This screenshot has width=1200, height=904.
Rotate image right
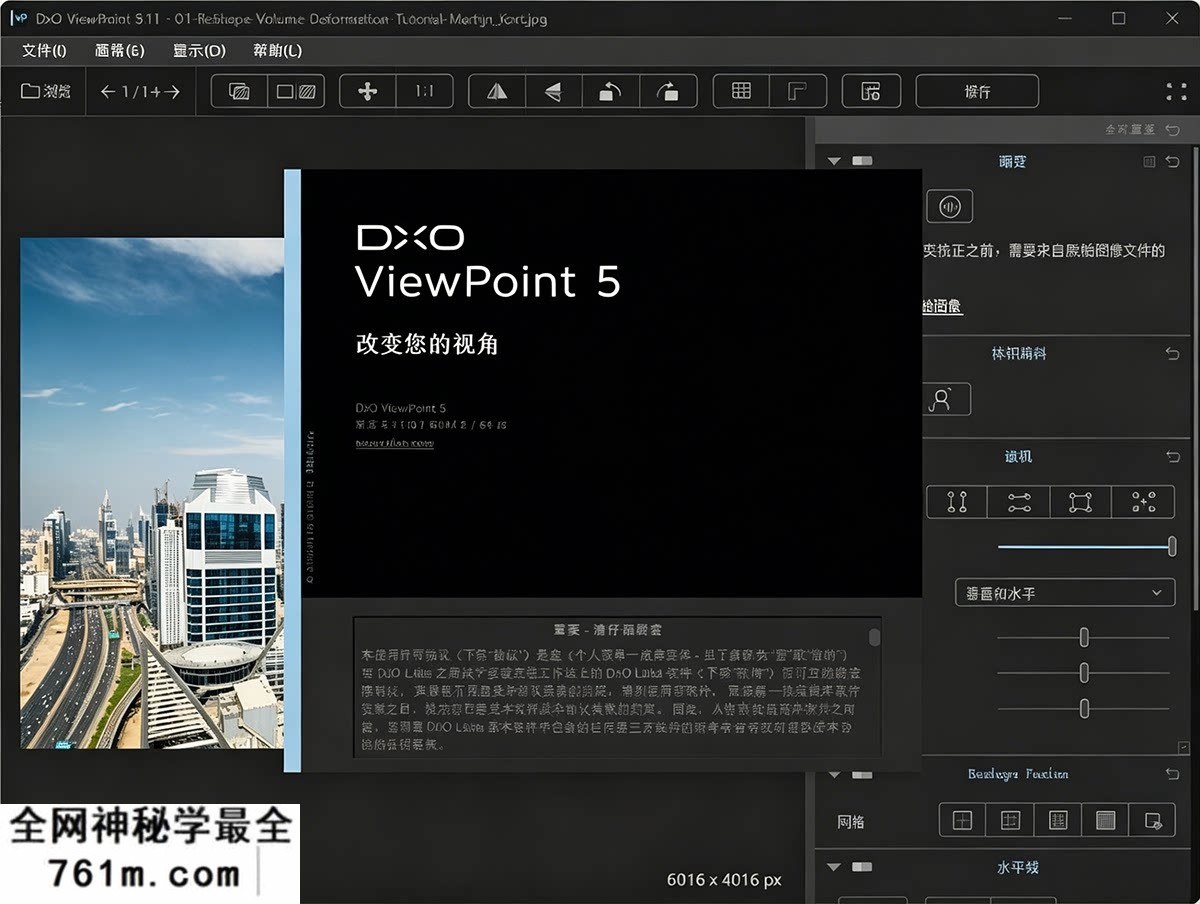pyautogui.click(x=667, y=91)
